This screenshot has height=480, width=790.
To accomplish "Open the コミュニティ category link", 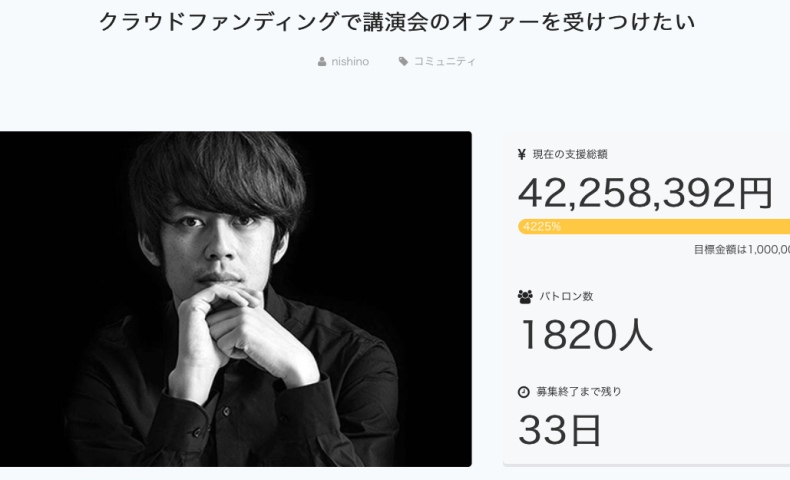I will click(x=444, y=62).
